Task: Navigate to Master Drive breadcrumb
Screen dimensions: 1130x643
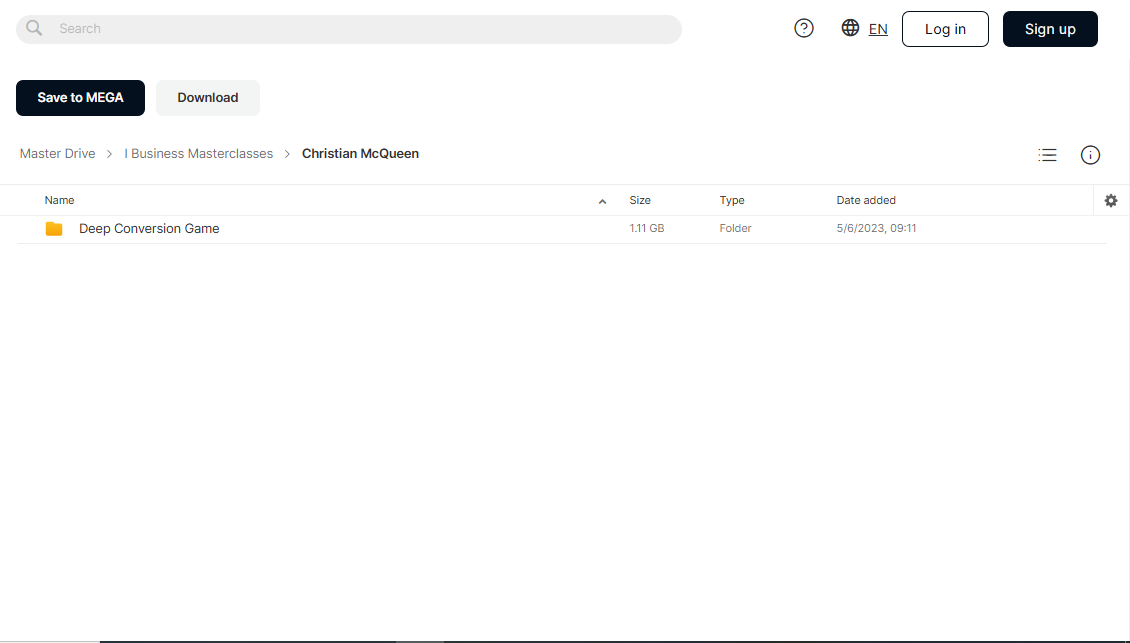Action: point(58,154)
